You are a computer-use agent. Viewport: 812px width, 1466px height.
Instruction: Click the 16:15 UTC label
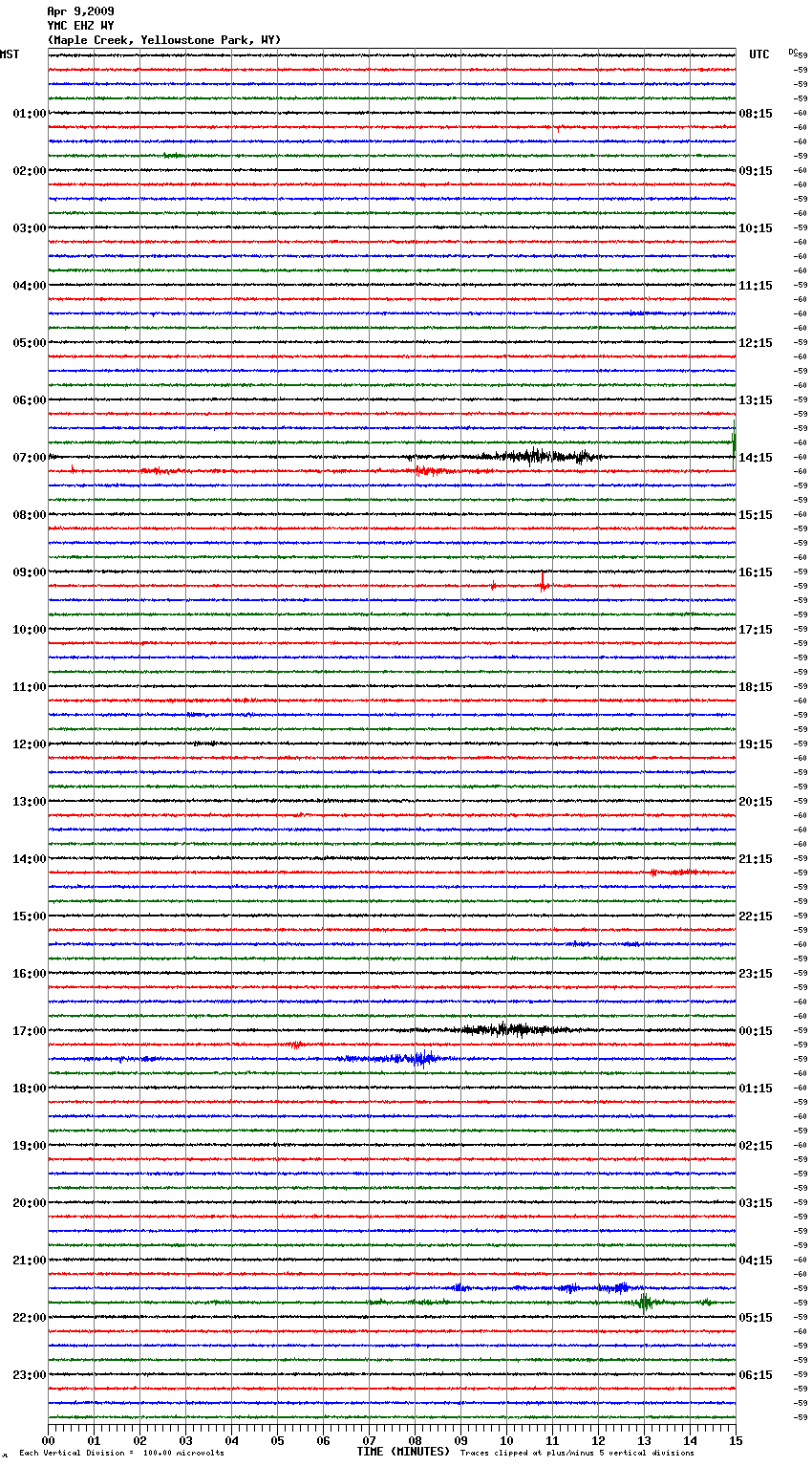(756, 572)
